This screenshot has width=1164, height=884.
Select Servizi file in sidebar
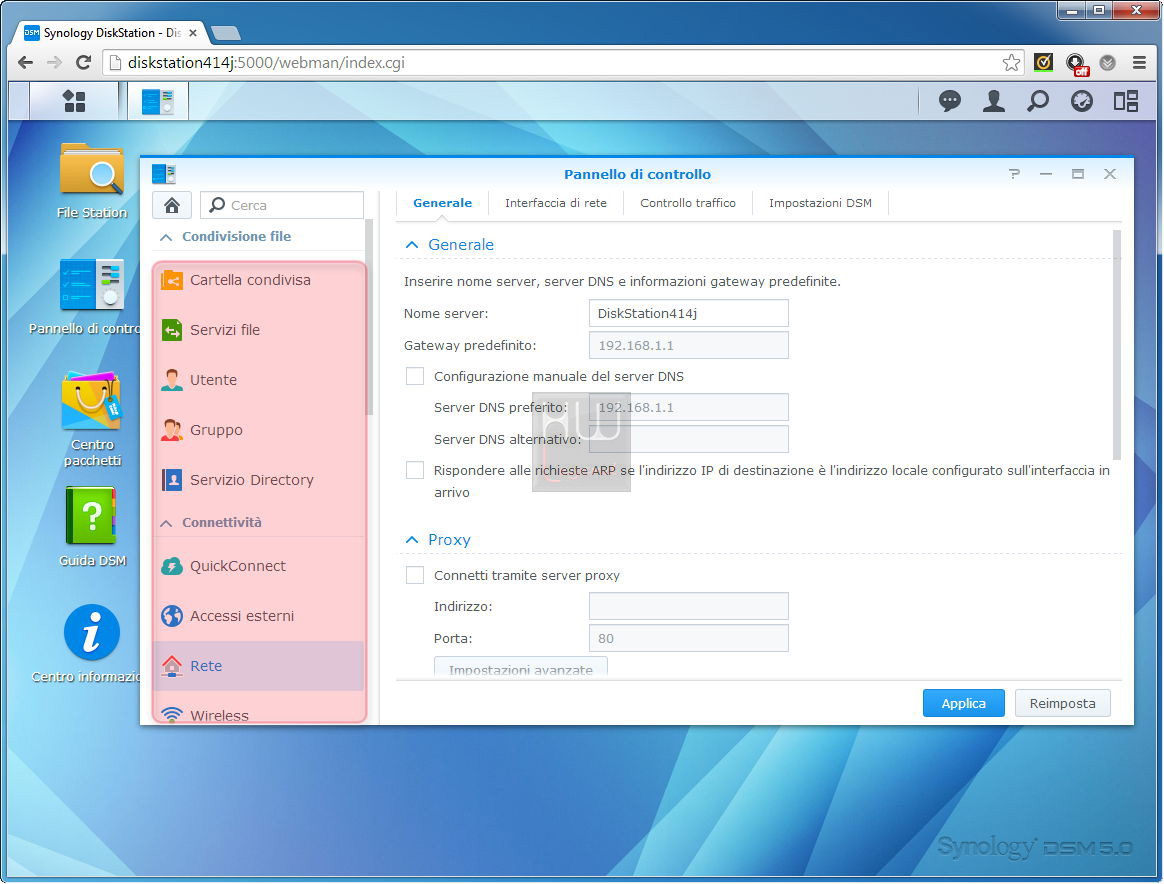coord(258,330)
